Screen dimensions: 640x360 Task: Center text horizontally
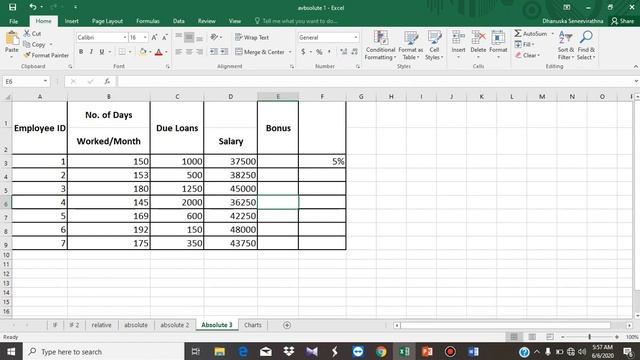coord(189,52)
